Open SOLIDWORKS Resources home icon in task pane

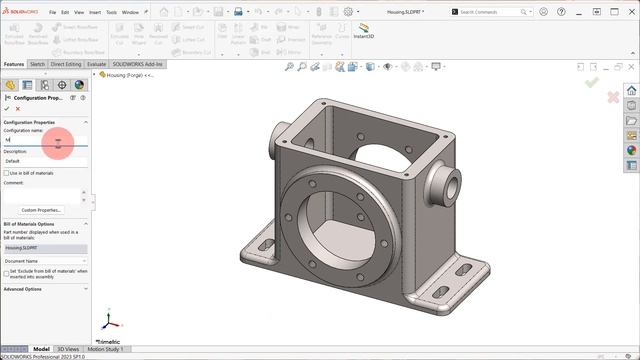coord(631,91)
